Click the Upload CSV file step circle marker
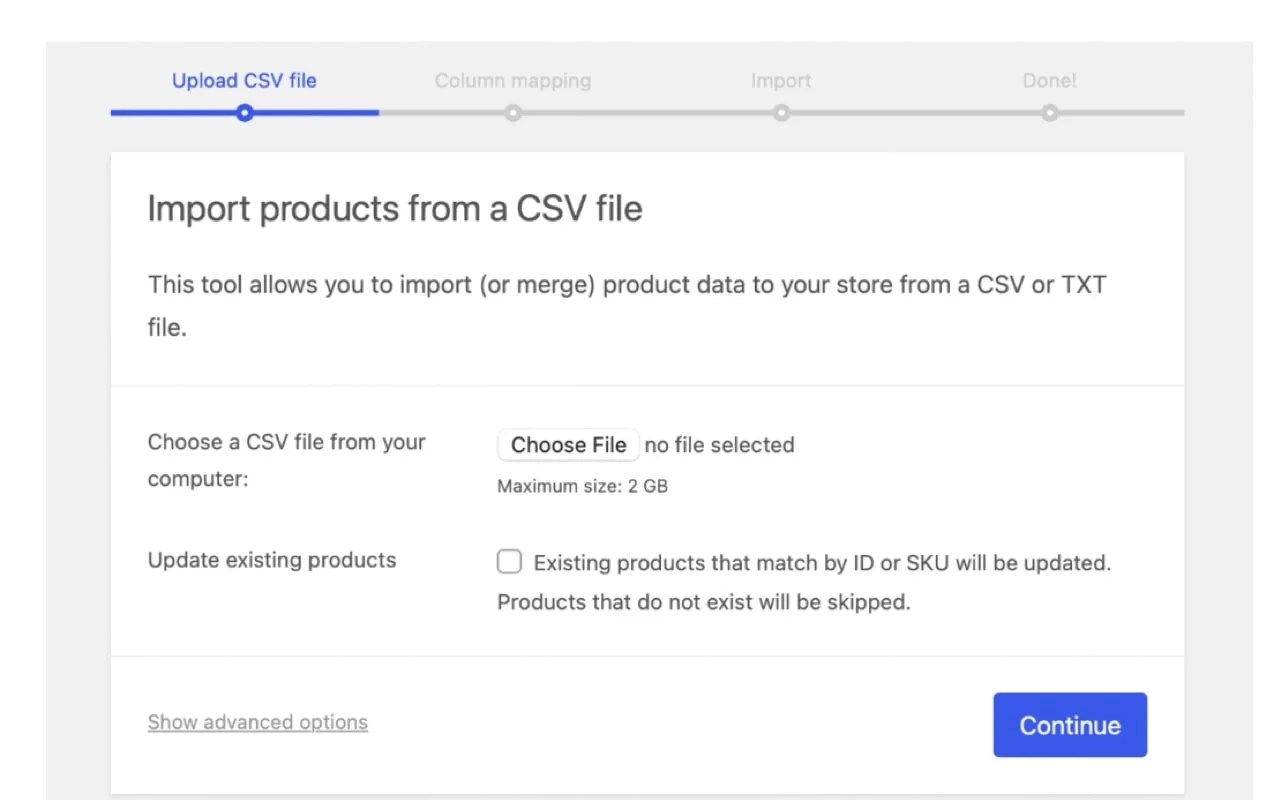 [x=244, y=113]
